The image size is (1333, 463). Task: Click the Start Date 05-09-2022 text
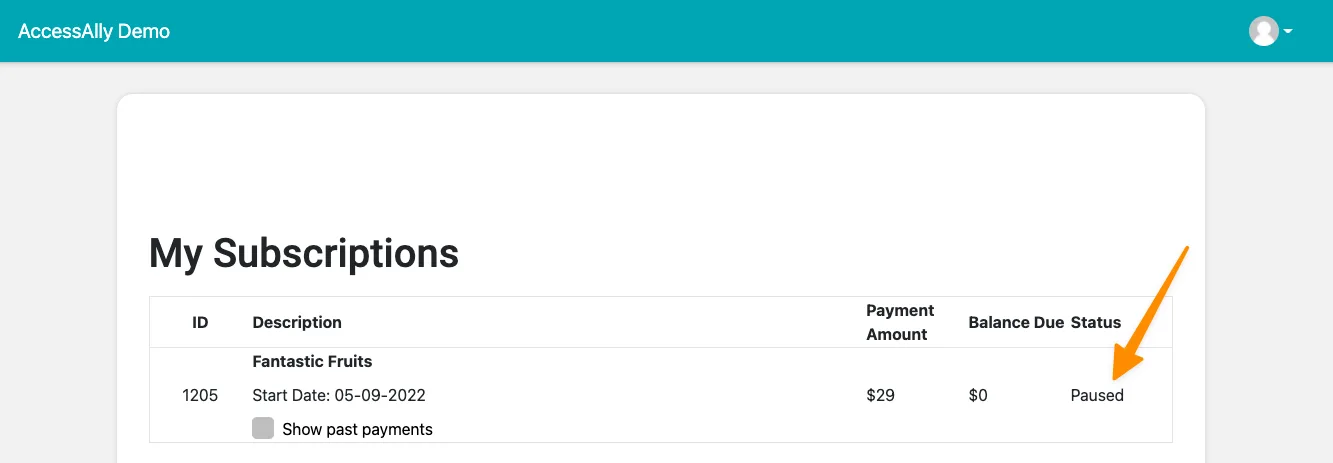click(339, 395)
